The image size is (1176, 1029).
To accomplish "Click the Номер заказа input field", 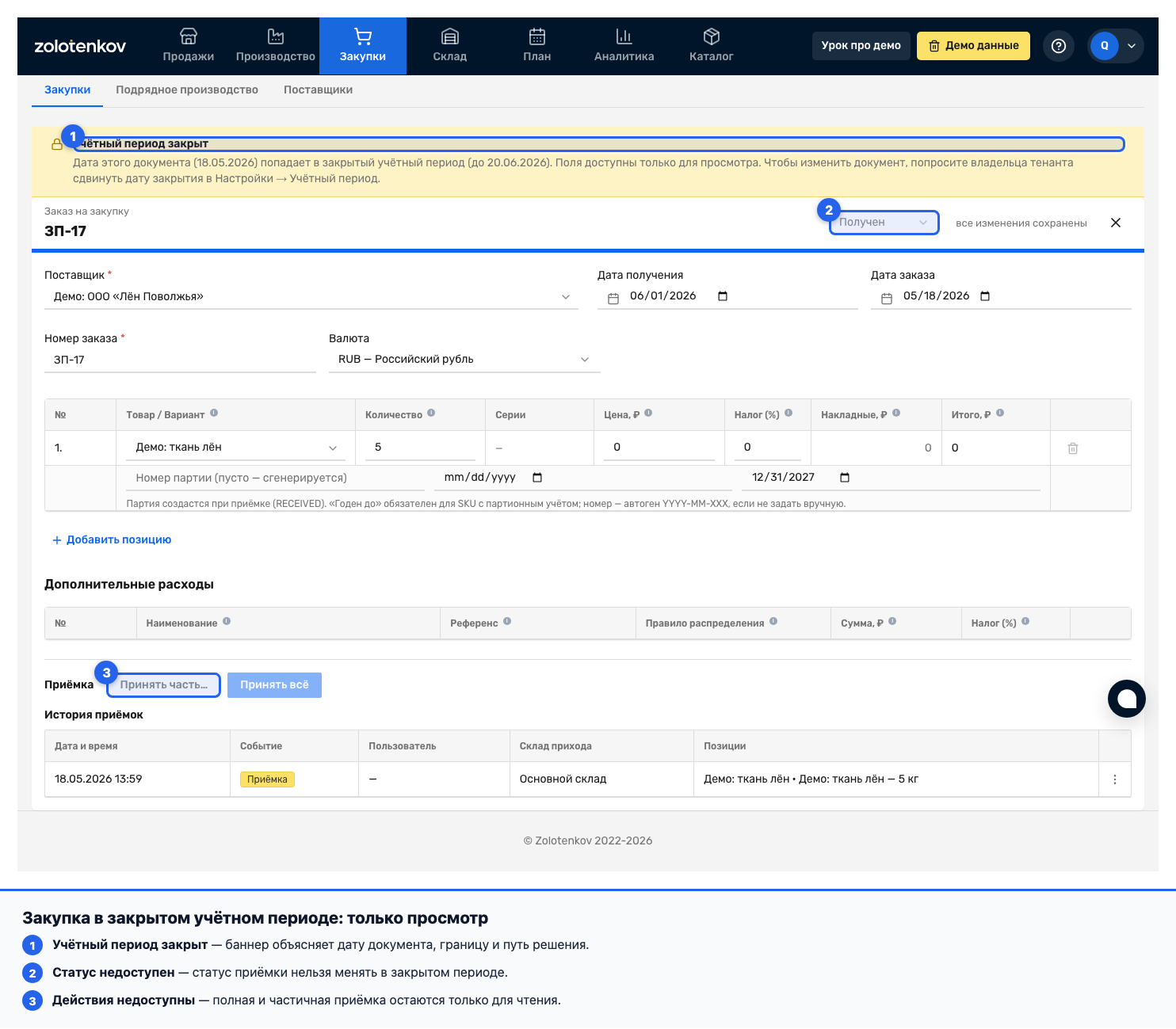I will coord(180,360).
